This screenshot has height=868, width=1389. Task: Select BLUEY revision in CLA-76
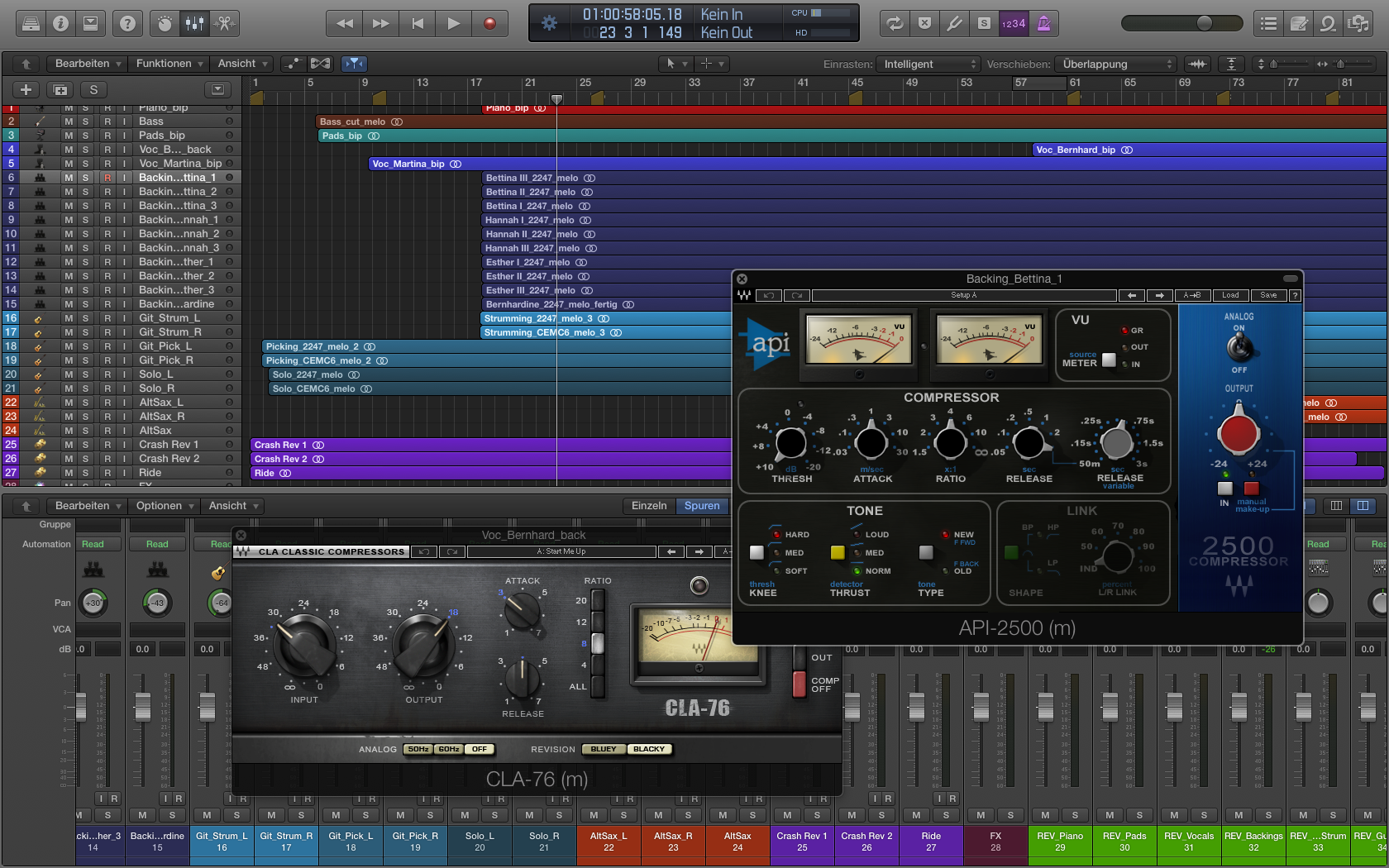pos(604,749)
